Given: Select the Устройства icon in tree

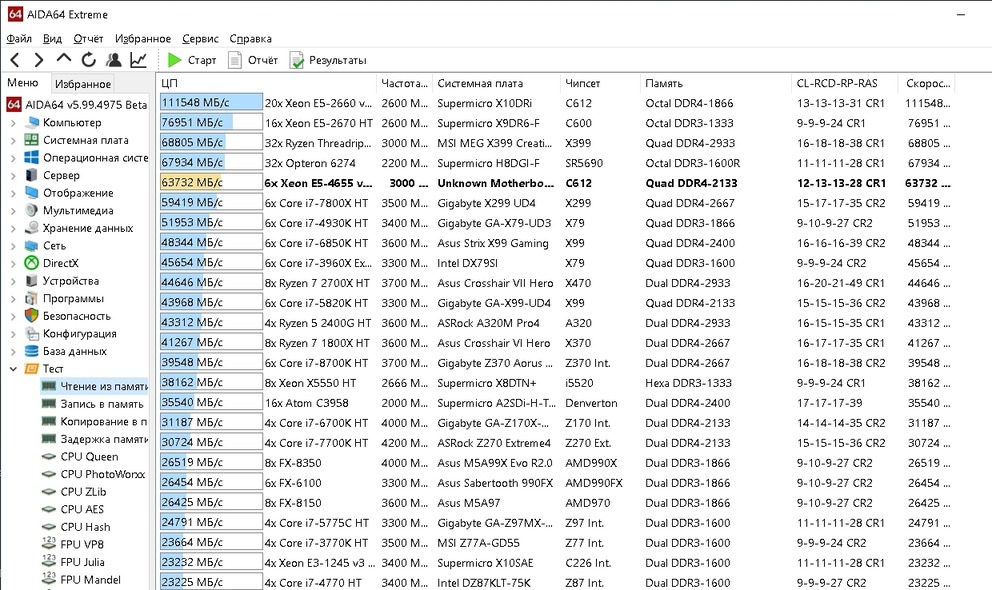Looking at the screenshot, I should coord(32,281).
